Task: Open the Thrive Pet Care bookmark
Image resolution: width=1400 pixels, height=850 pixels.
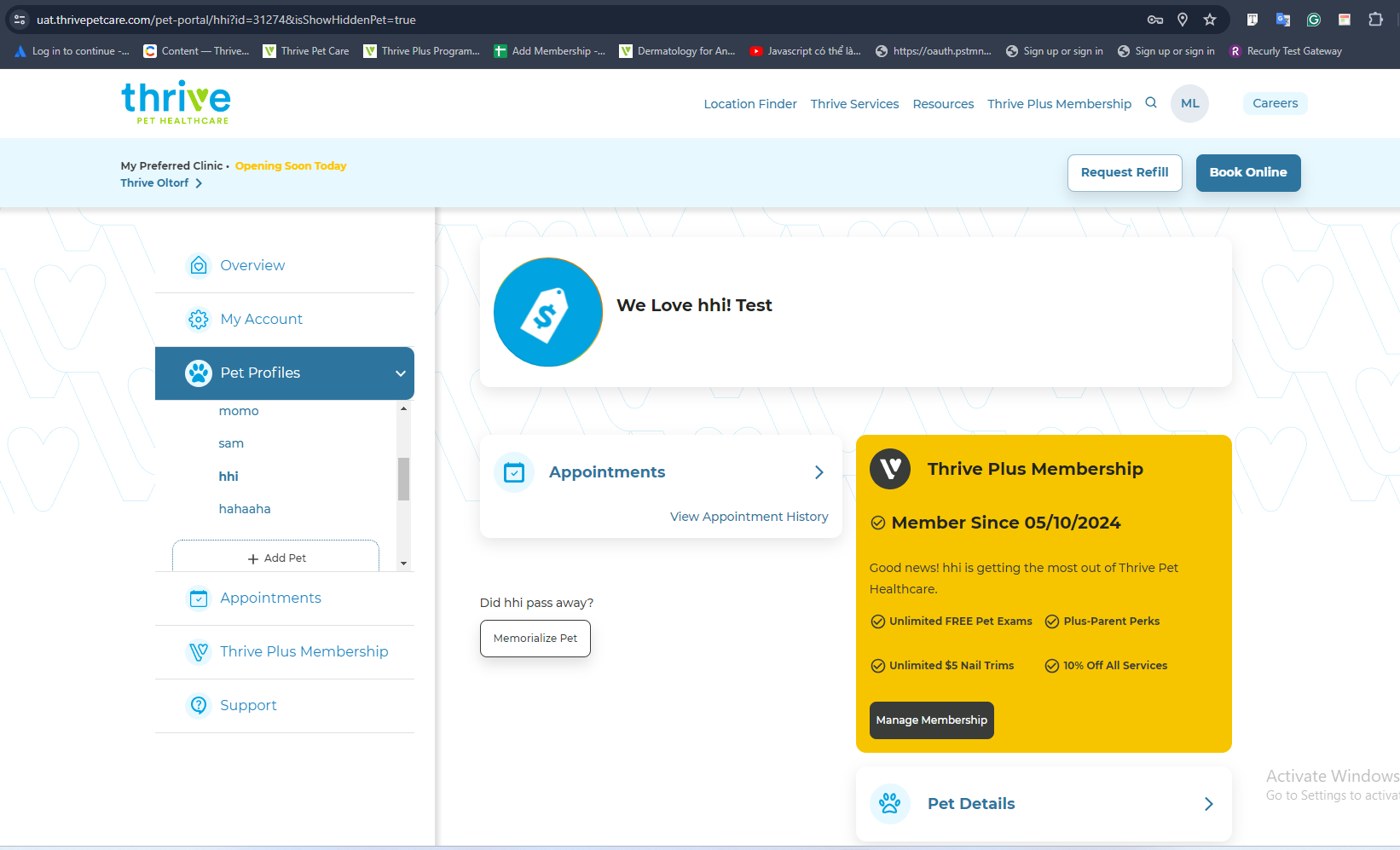Action: (x=306, y=51)
